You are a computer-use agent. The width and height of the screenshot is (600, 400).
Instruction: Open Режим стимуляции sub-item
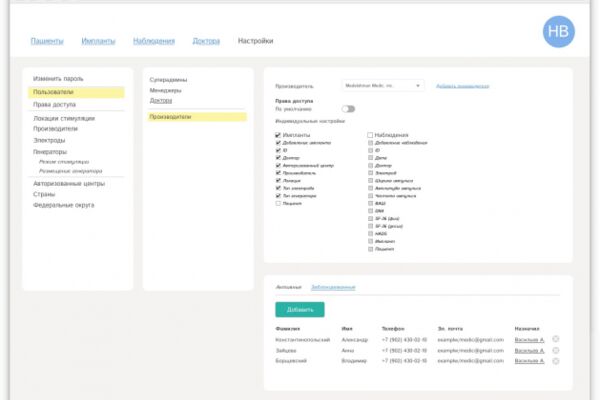pos(64,162)
